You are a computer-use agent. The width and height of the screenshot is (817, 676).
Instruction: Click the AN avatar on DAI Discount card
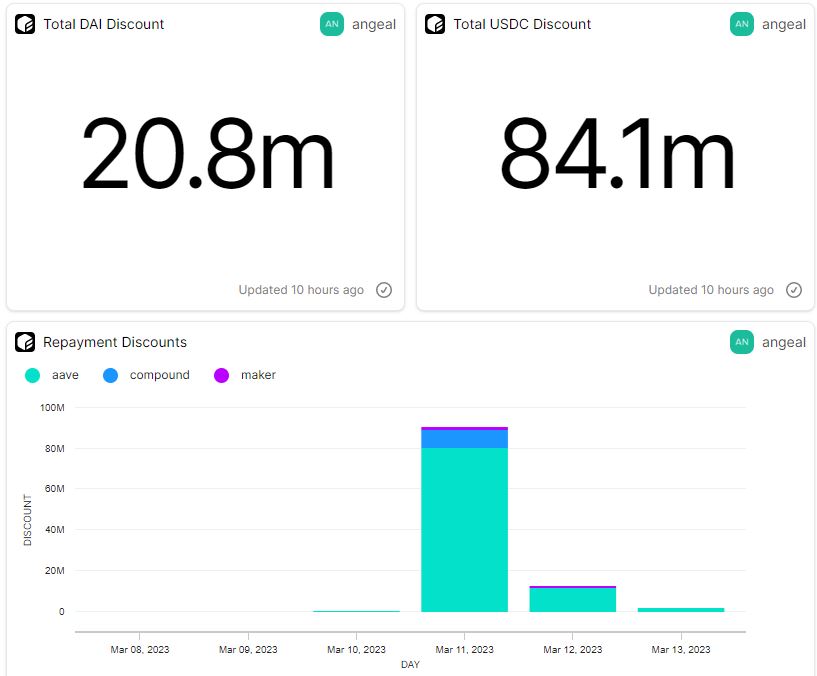coord(332,24)
